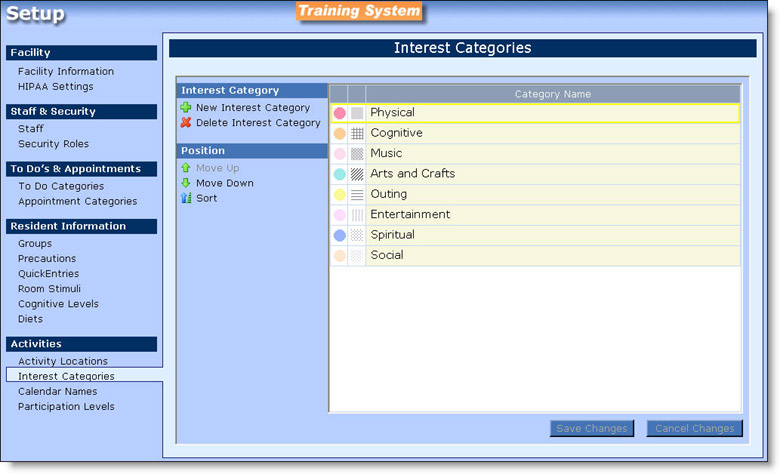Click the hatched pattern icon for Arts and Crafts
The image size is (780, 474).
(357, 174)
